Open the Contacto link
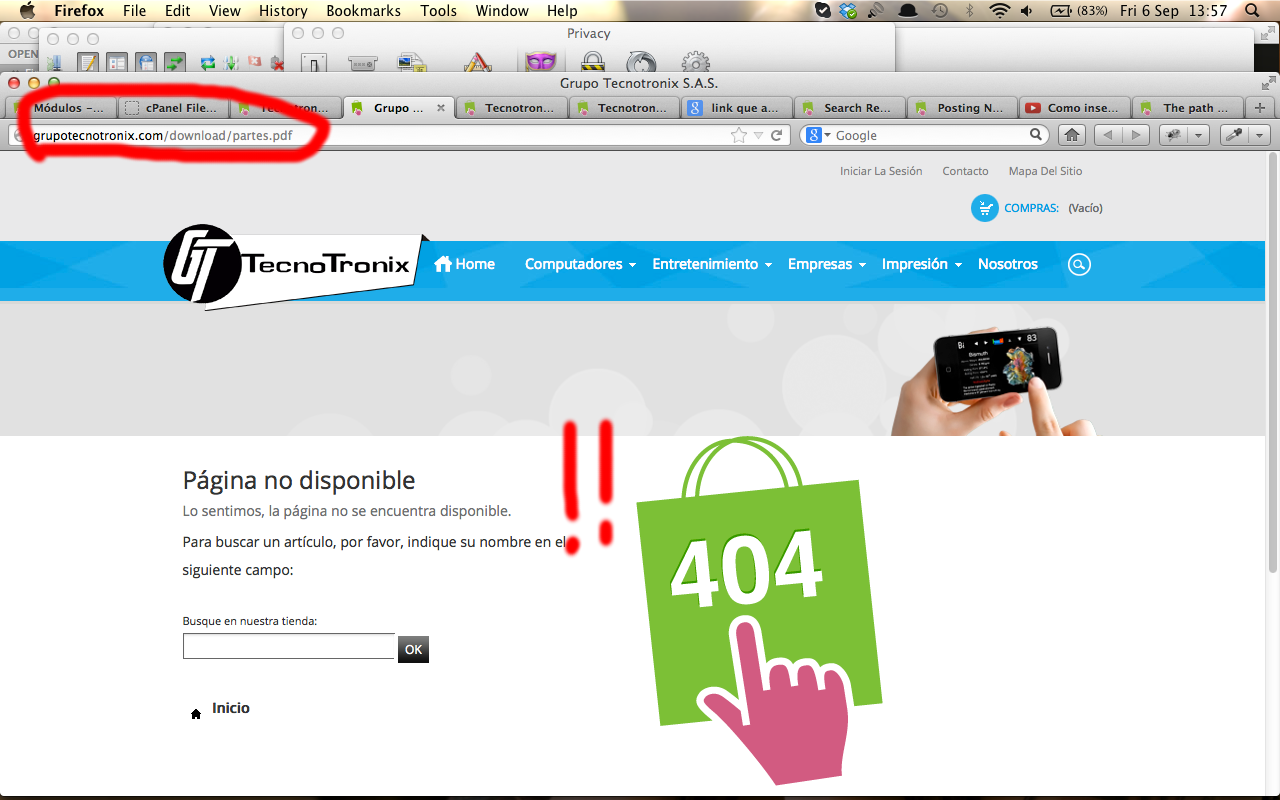This screenshot has height=800, width=1280. point(965,171)
